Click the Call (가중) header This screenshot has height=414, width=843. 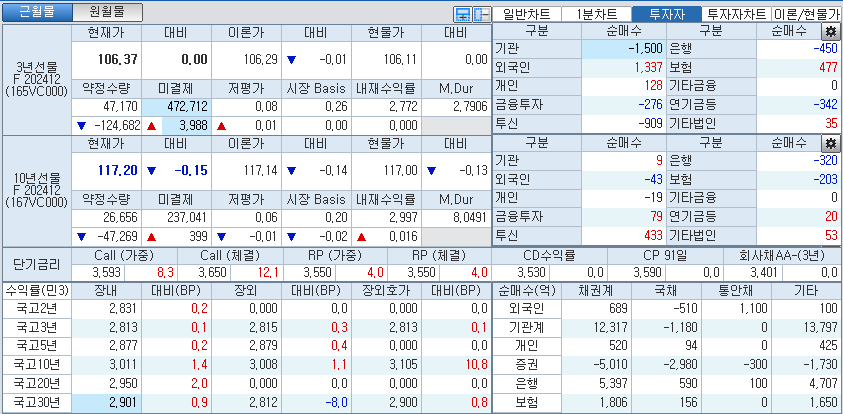coord(123,255)
